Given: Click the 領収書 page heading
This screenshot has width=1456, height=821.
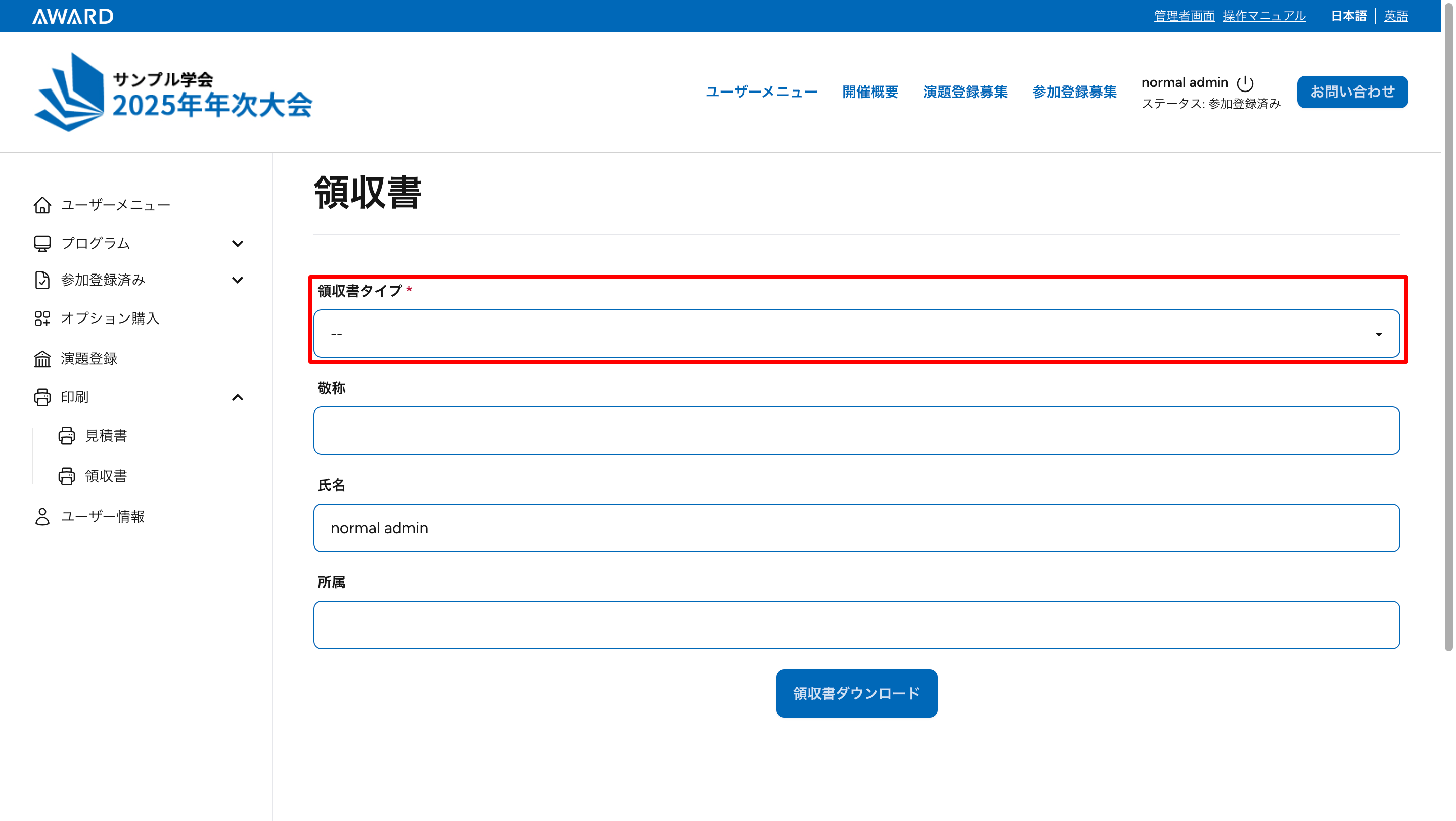Looking at the screenshot, I should pyautogui.click(x=368, y=193).
